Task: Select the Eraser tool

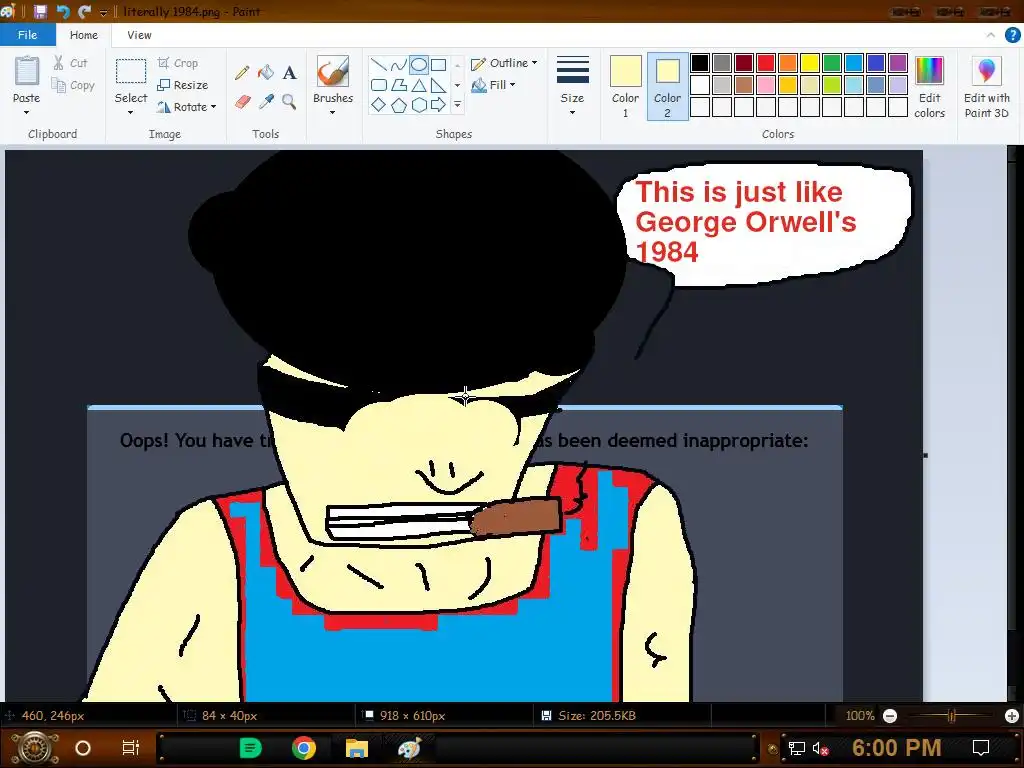Action: point(242,102)
